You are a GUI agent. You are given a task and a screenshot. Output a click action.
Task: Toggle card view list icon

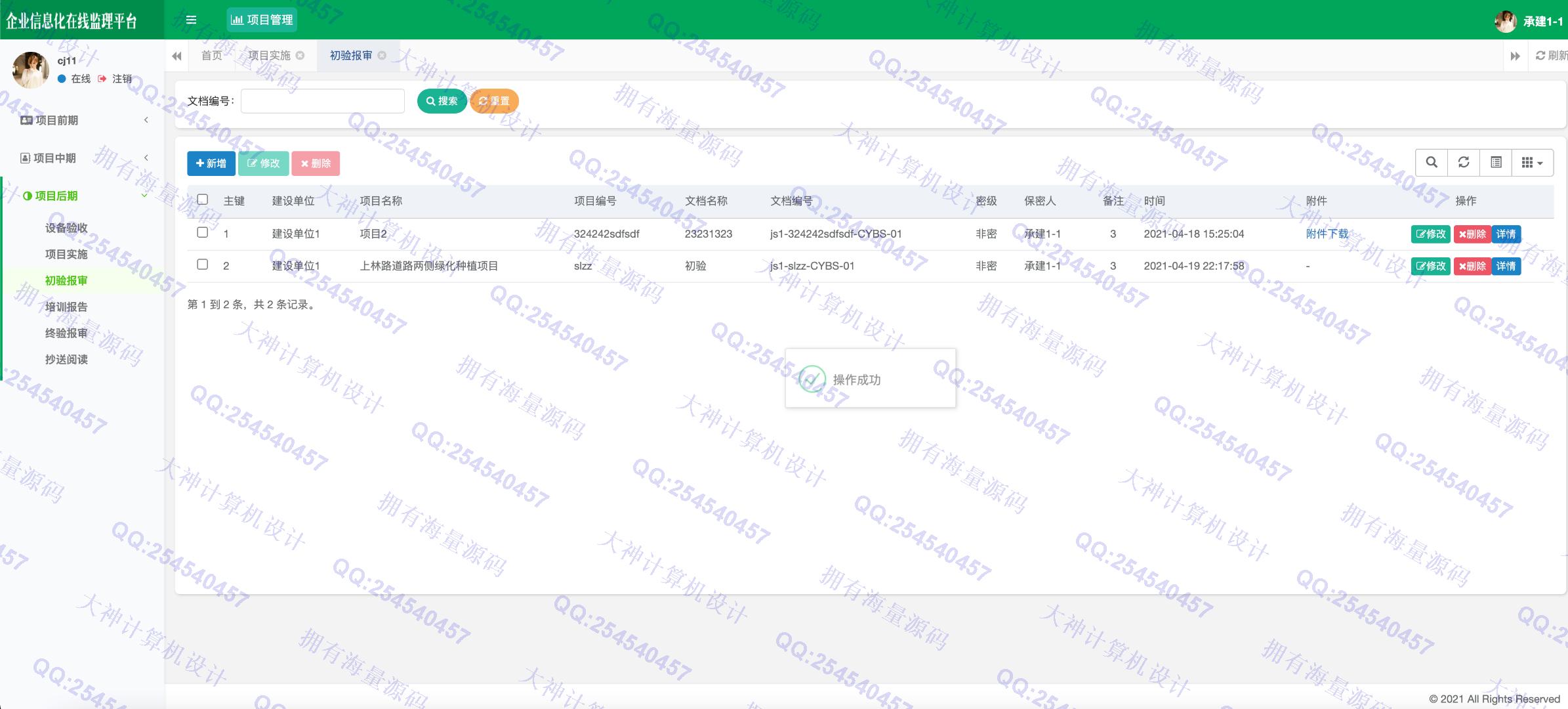[1496, 162]
